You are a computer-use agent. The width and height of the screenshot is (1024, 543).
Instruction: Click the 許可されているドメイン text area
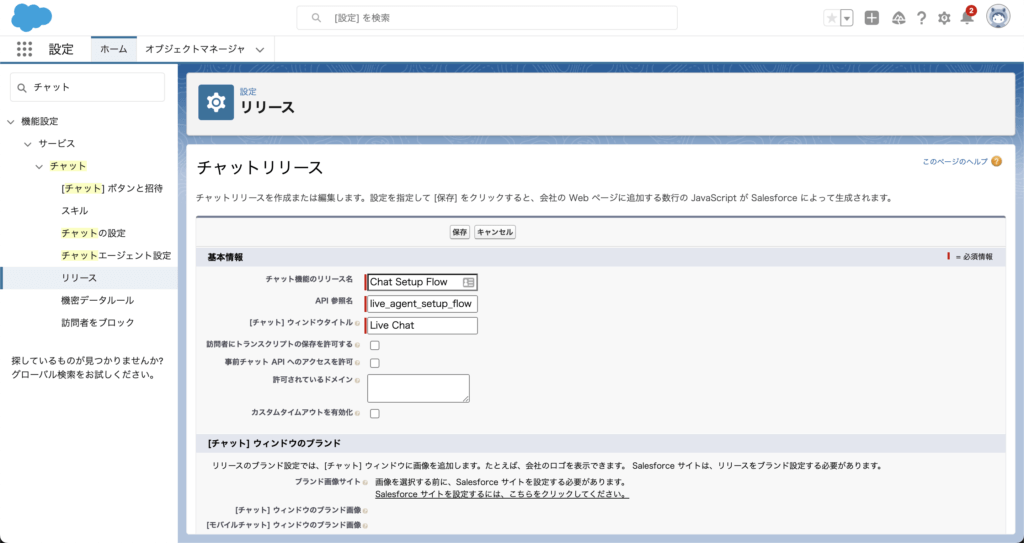coord(418,388)
